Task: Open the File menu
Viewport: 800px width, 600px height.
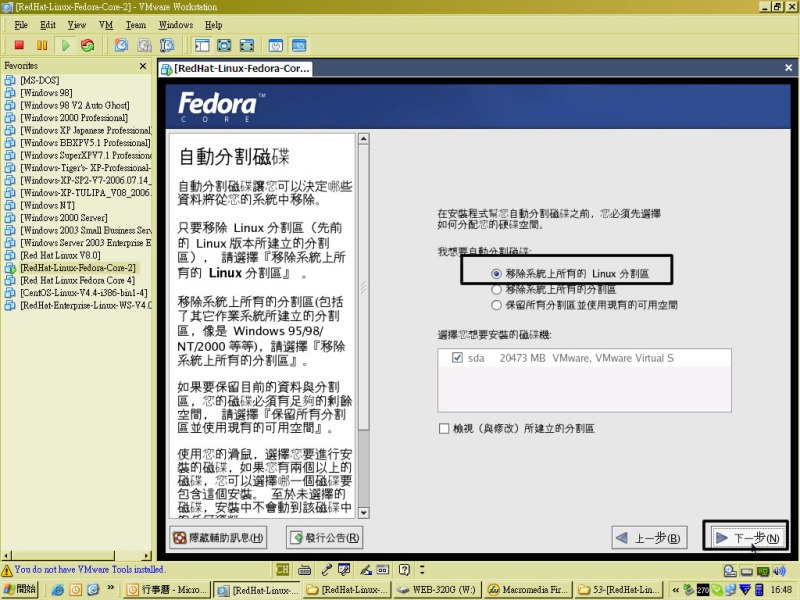Action: coord(21,25)
